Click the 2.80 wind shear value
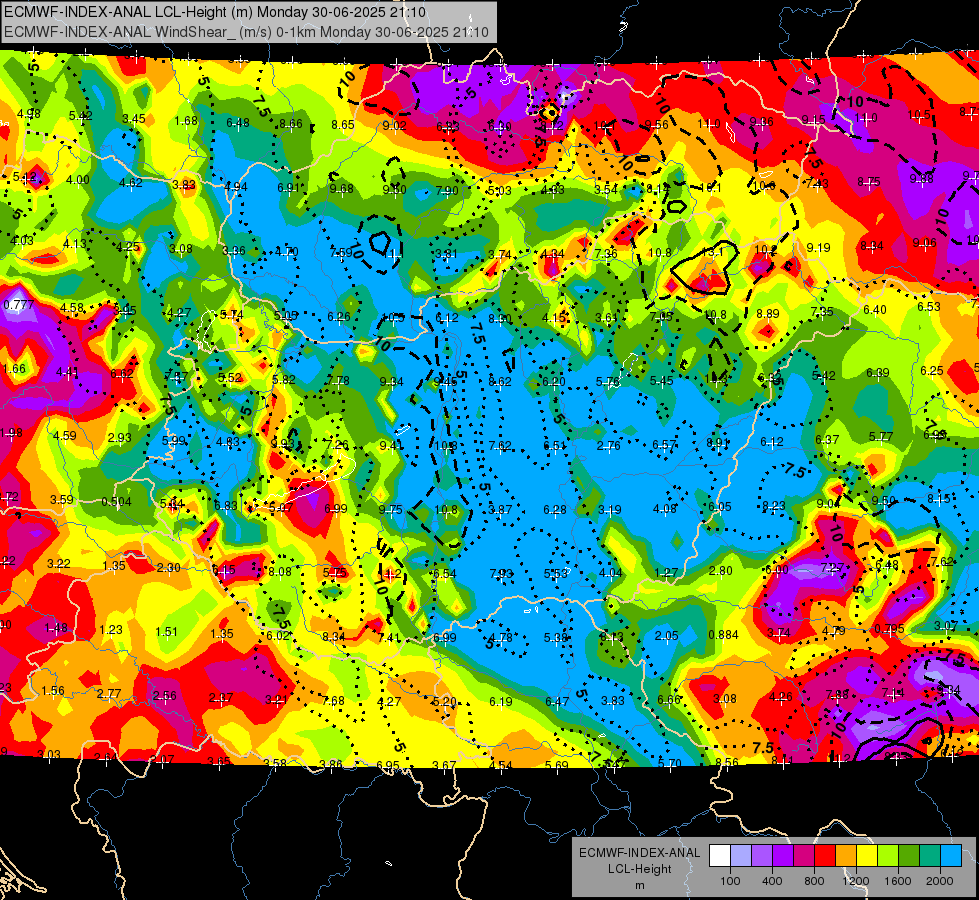Screen dimensions: 979x900 coord(721,570)
